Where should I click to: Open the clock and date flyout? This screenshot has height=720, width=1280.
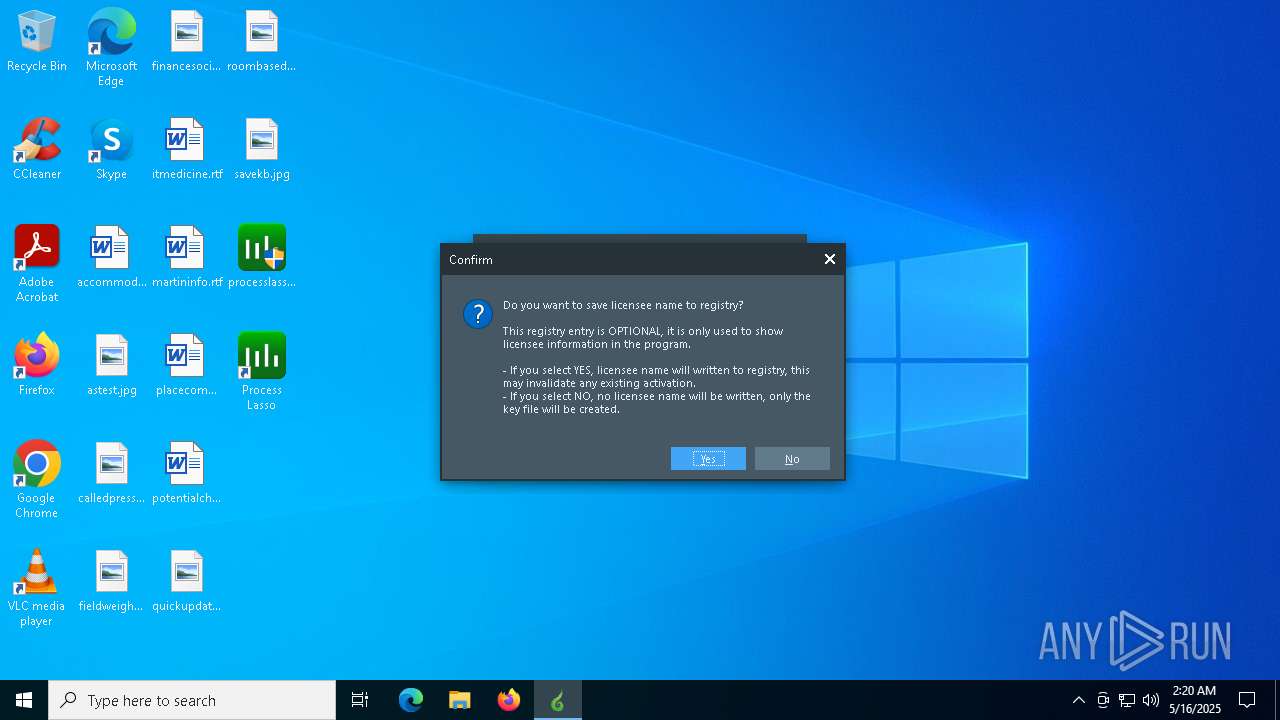pyautogui.click(x=1194, y=700)
